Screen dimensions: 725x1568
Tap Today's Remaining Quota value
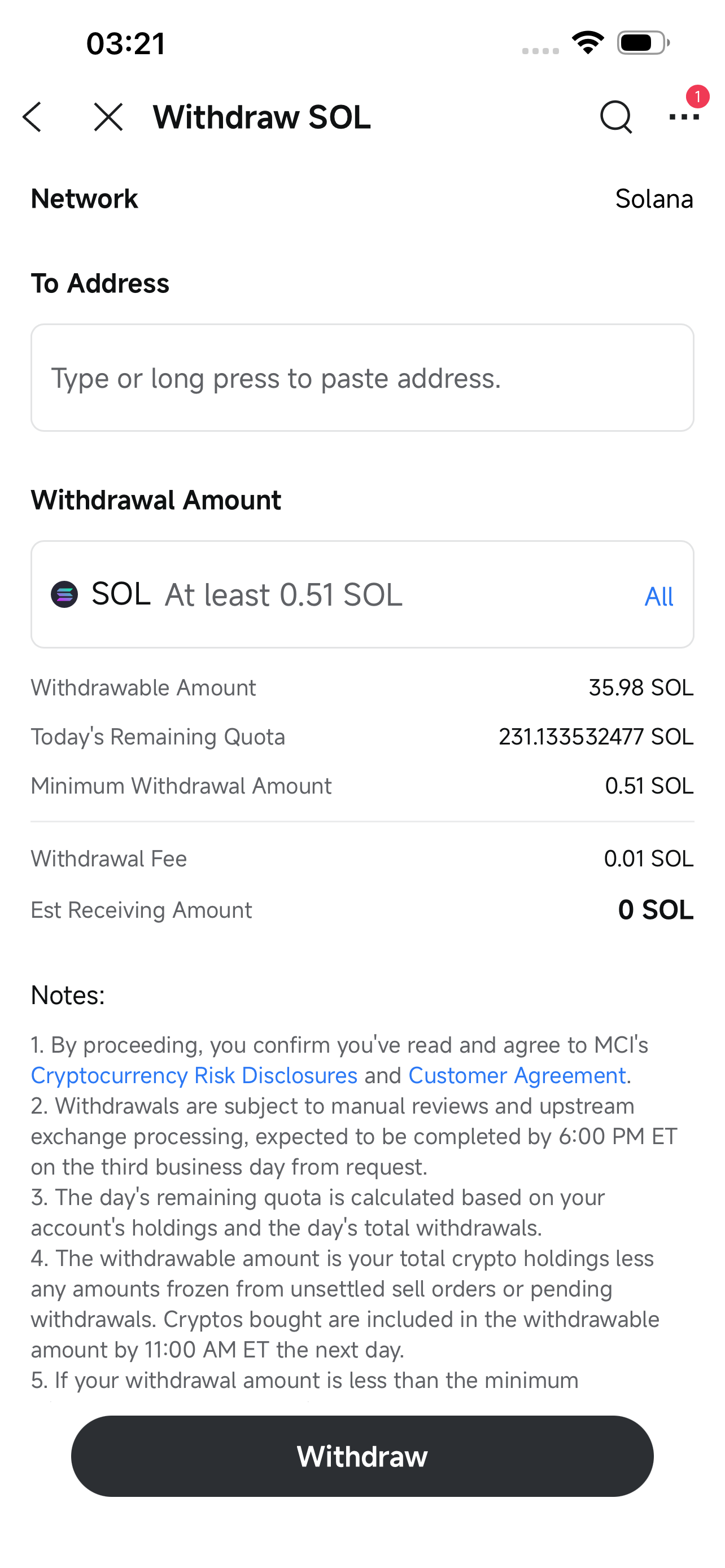coord(596,737)
